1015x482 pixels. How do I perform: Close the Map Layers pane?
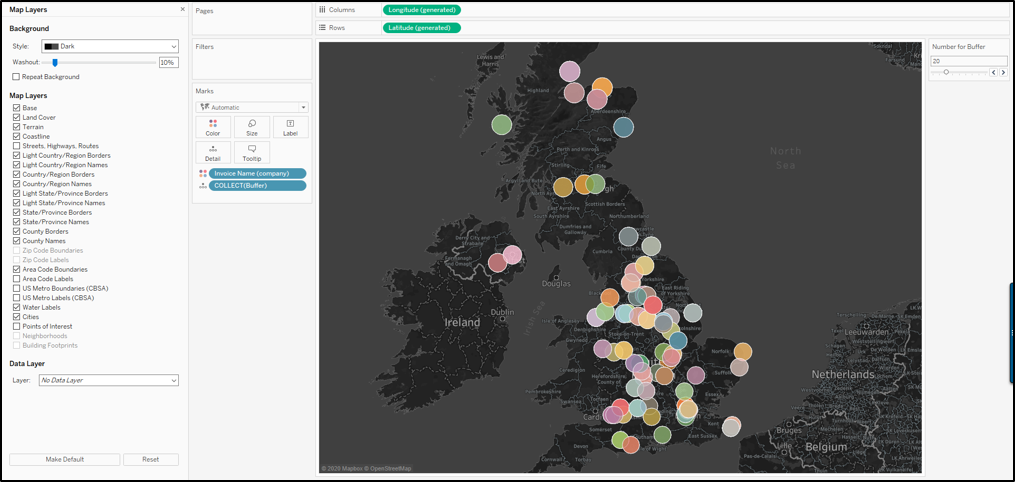(x=182, y=9)
